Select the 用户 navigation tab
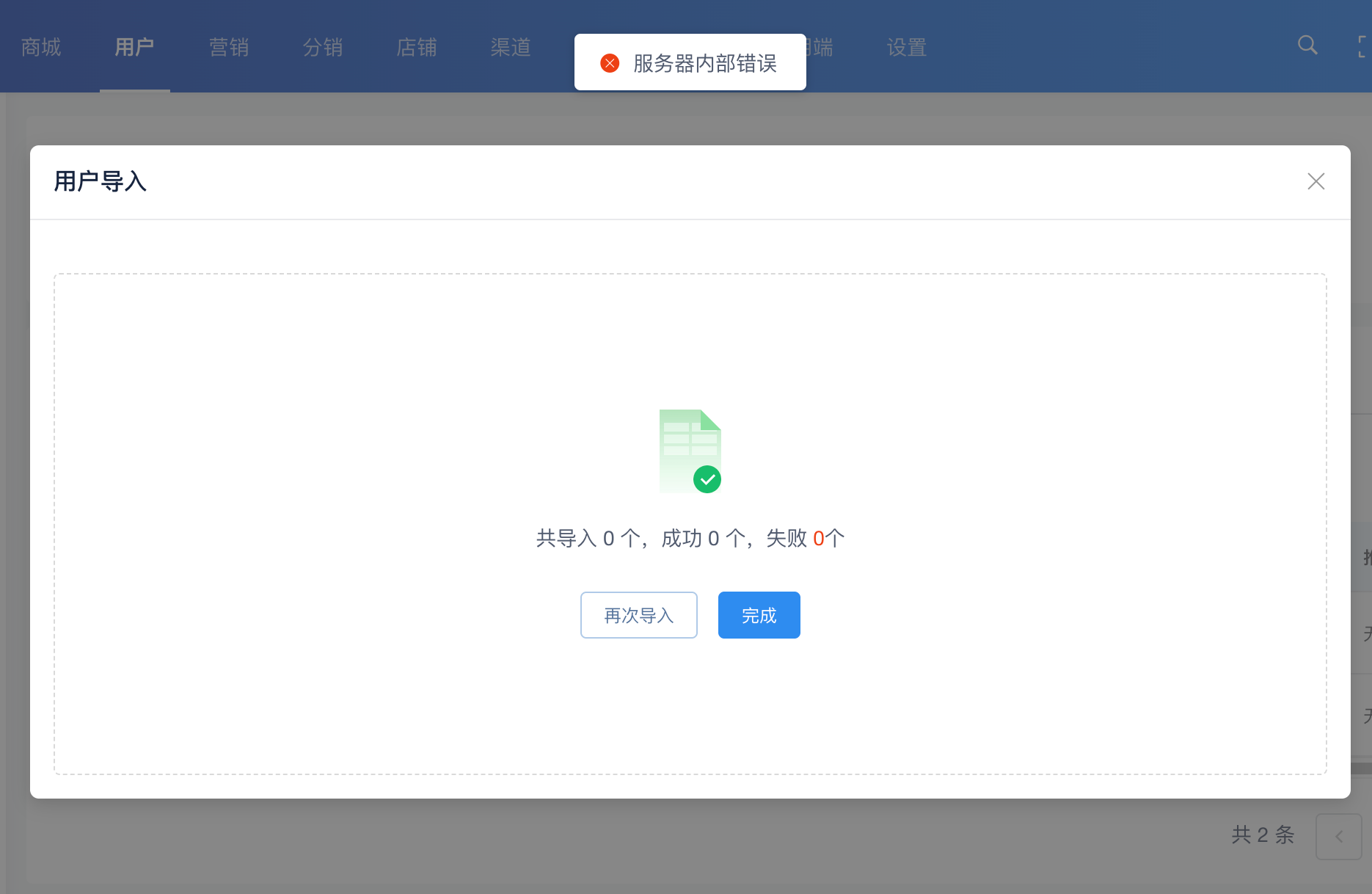This screenshot has width=1372, height=894. 134,48
